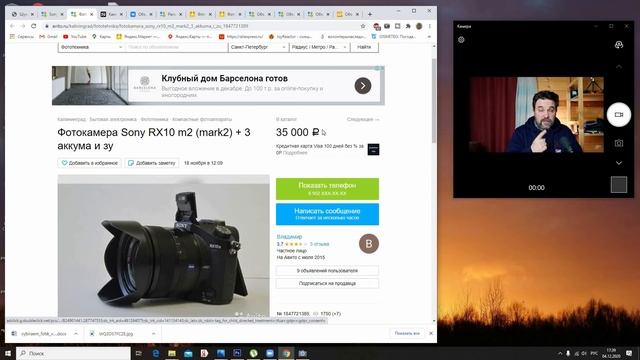Close the active Avito tab
The image size is (640, 360).
pyautogui.click(x=91, y=14)
